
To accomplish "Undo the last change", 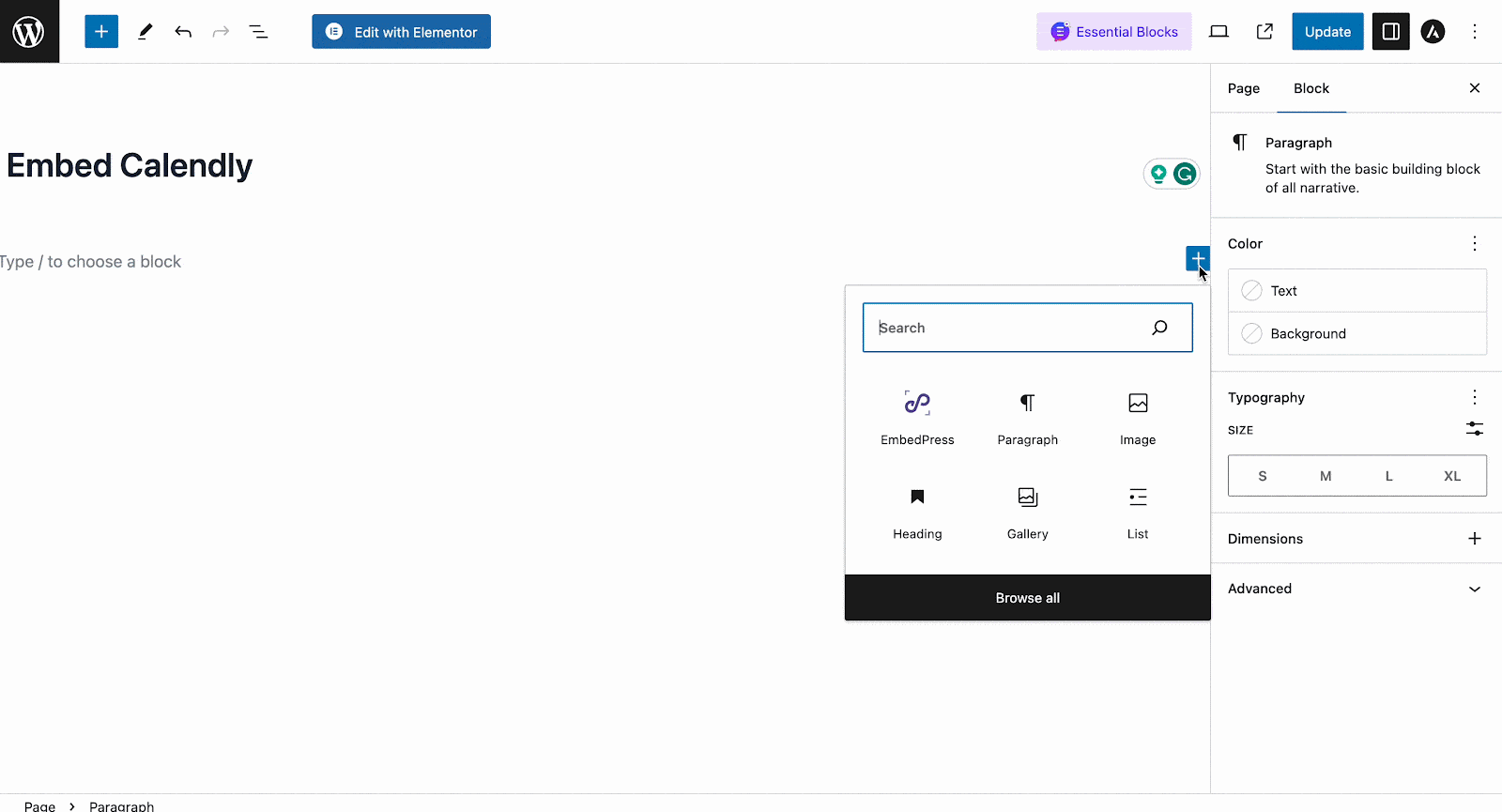I will (183, 31).
